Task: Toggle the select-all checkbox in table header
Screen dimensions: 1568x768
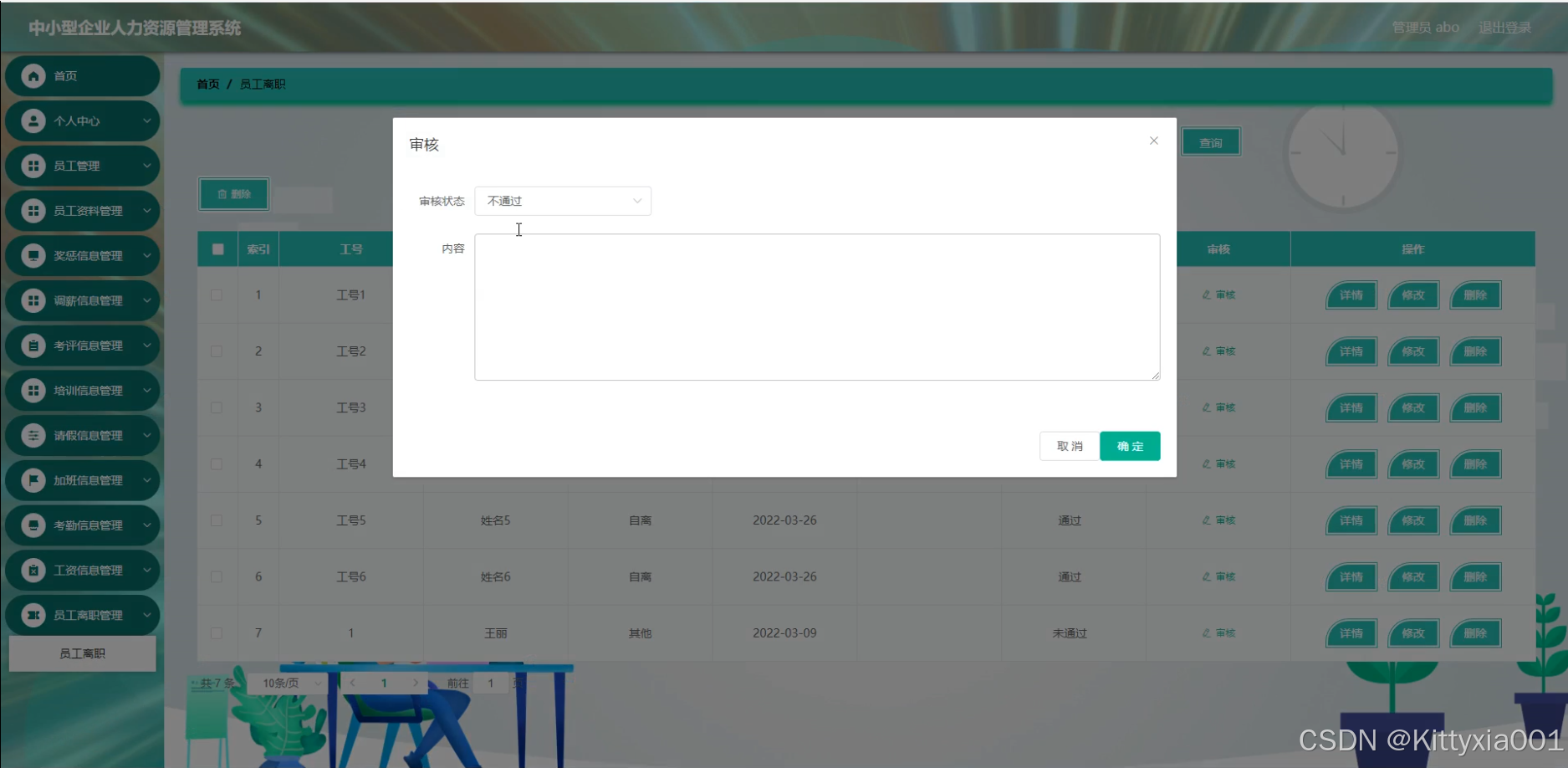Action: [x=218, y=249]
